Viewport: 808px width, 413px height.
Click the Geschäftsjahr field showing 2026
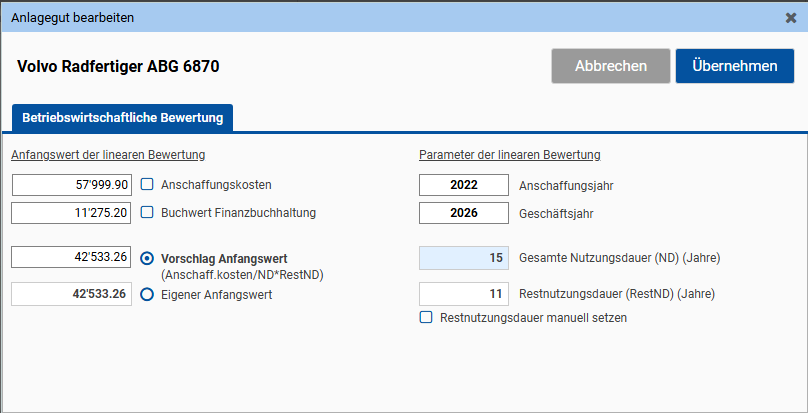pos(464,213)
